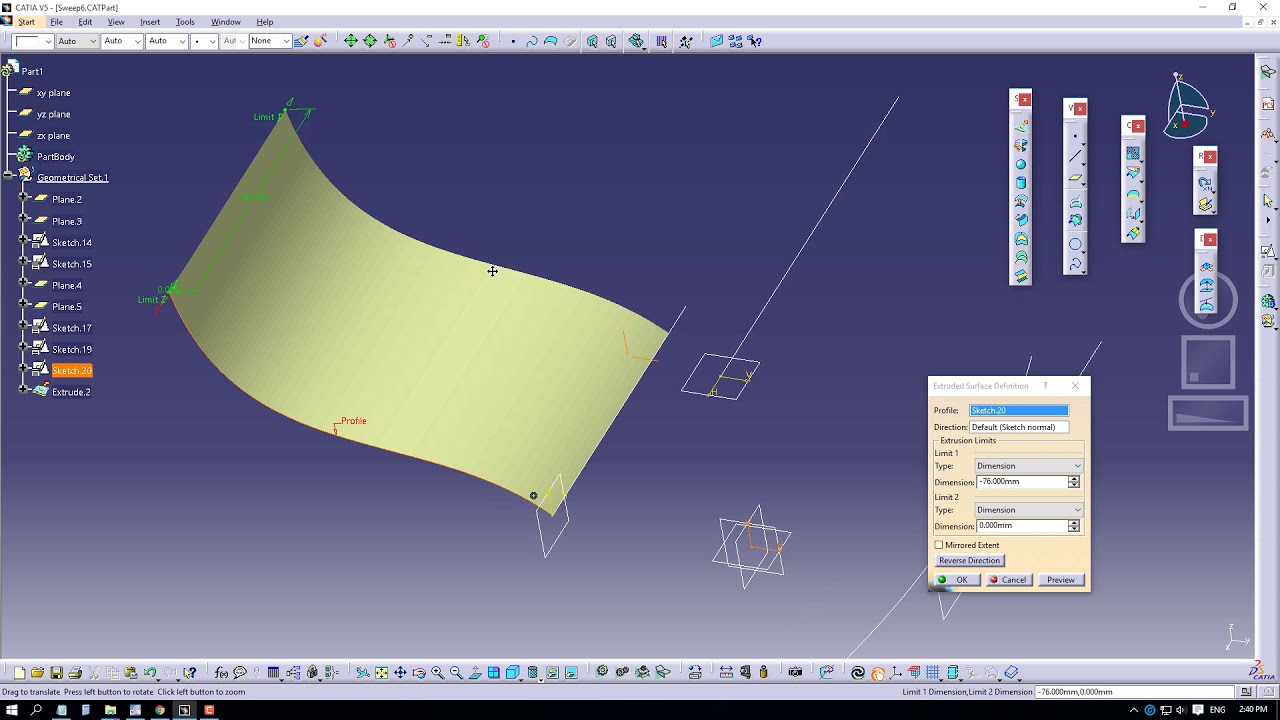Viewport: 1280px width, 720px height.
Task: Click the Zoom In icon
Action: tap(438, 672)
